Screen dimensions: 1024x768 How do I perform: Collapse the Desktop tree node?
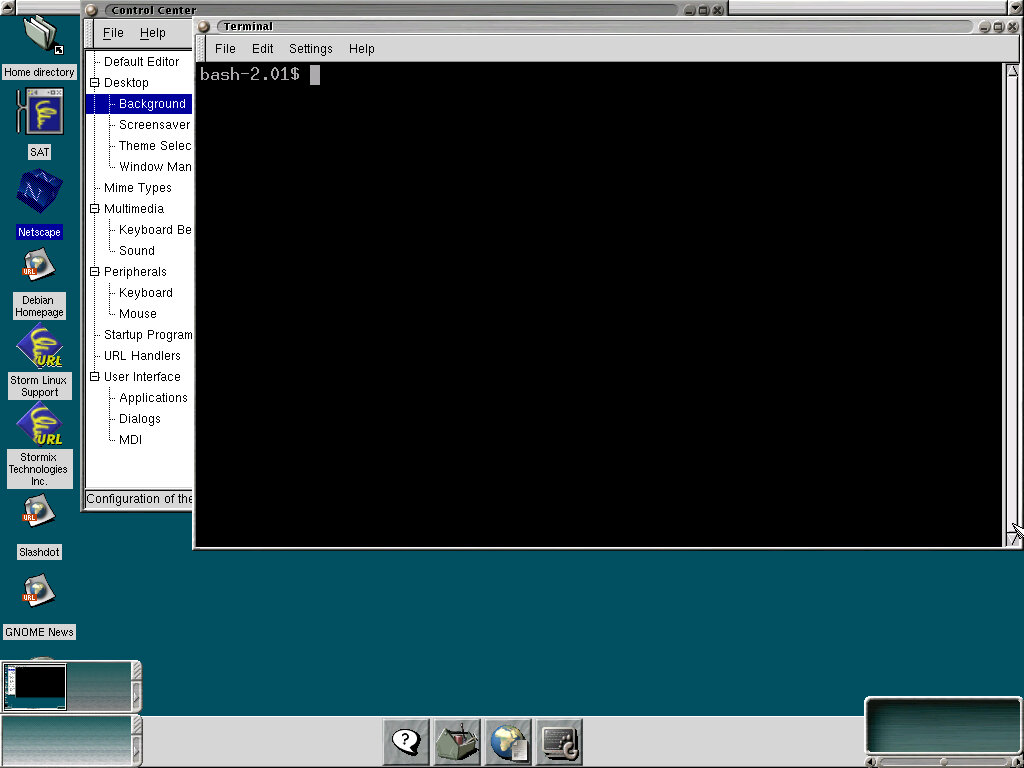(95, 83)
